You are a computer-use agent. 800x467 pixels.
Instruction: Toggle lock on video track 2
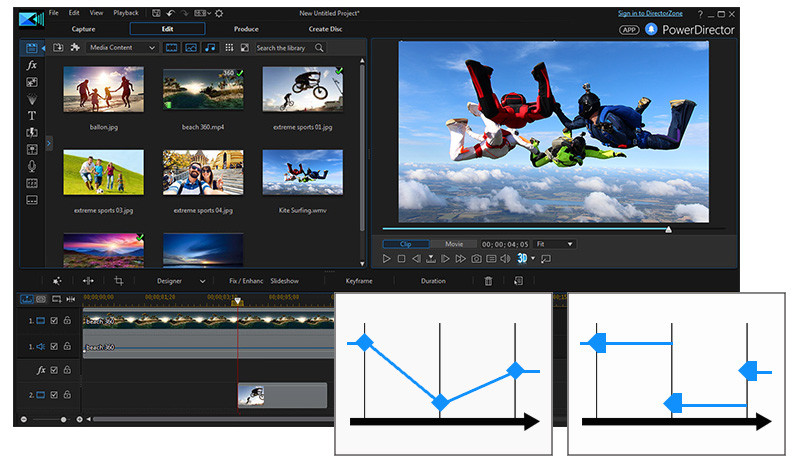point(67,395)
